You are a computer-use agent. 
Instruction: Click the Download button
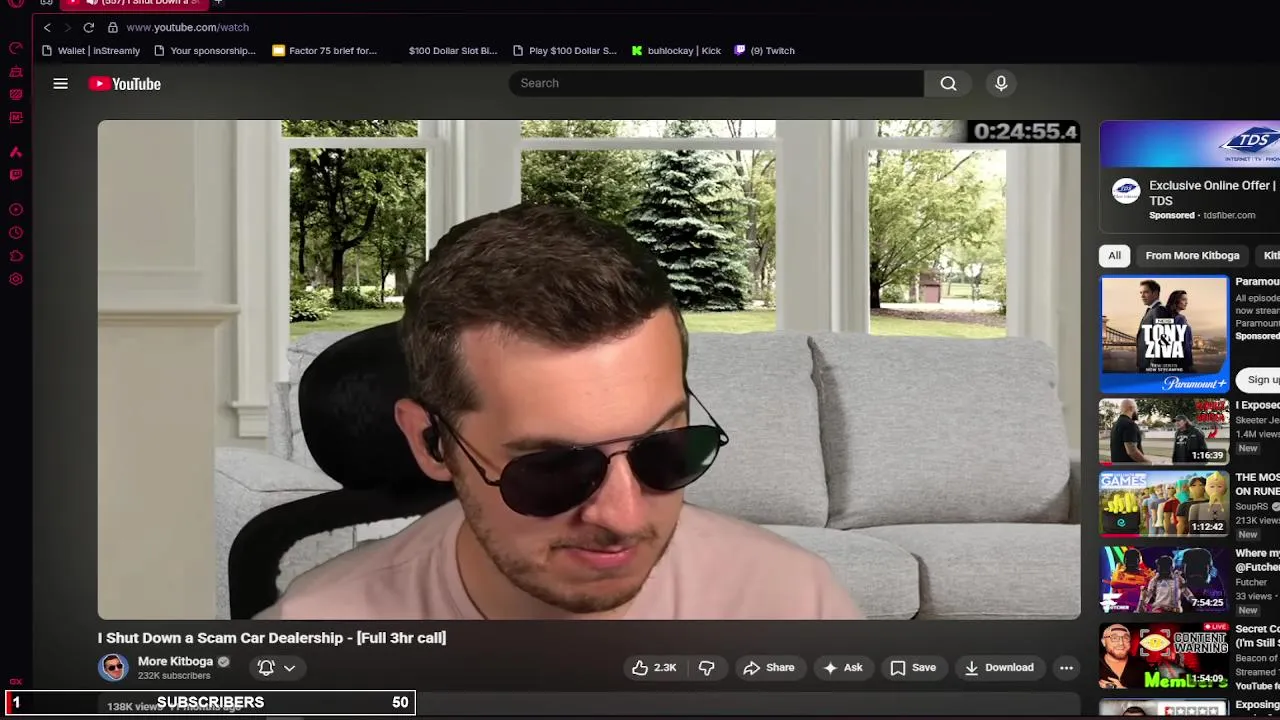click(x=998, y=668)
